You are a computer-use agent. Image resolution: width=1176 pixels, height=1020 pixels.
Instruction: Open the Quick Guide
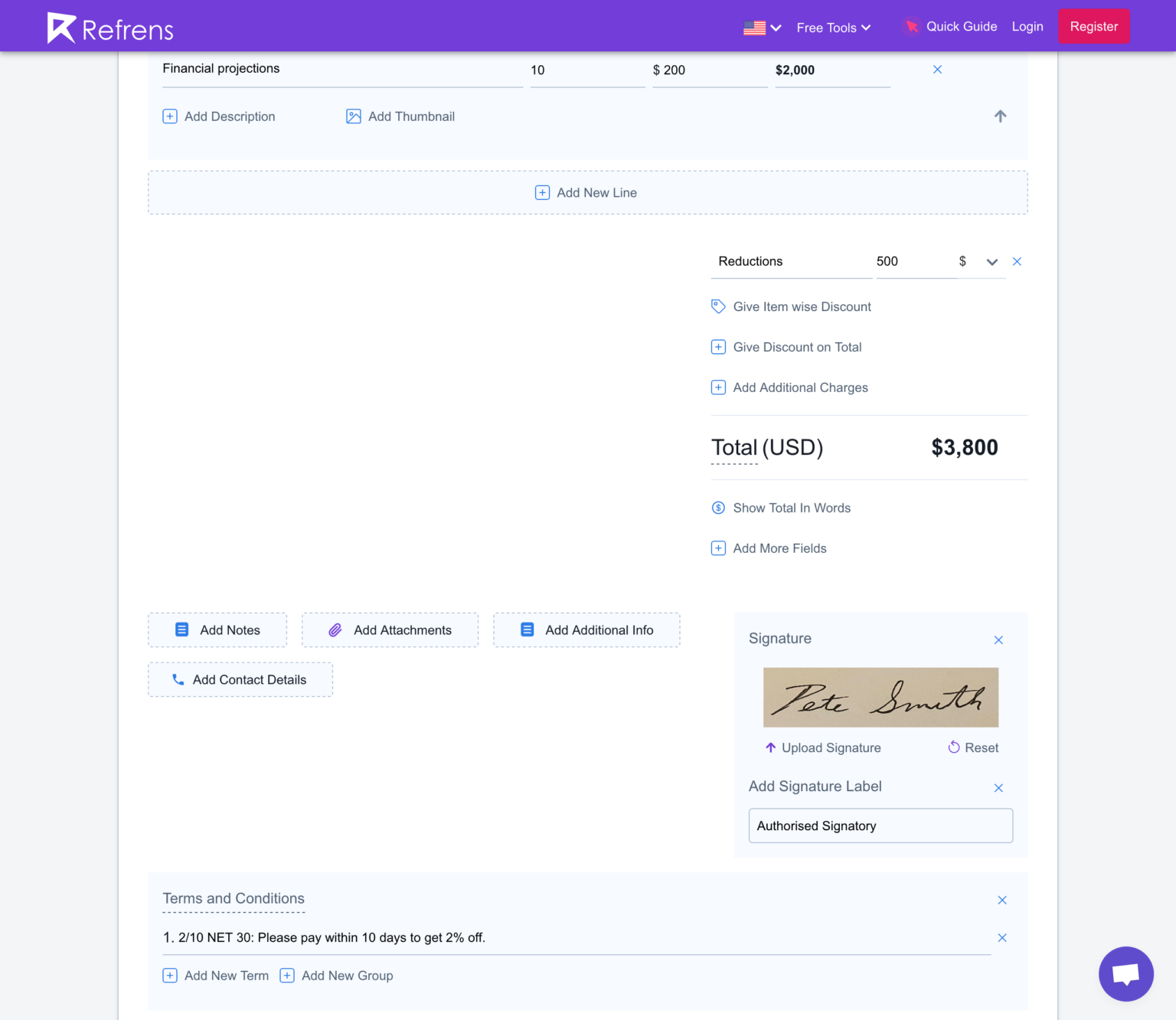click(962, 26)
